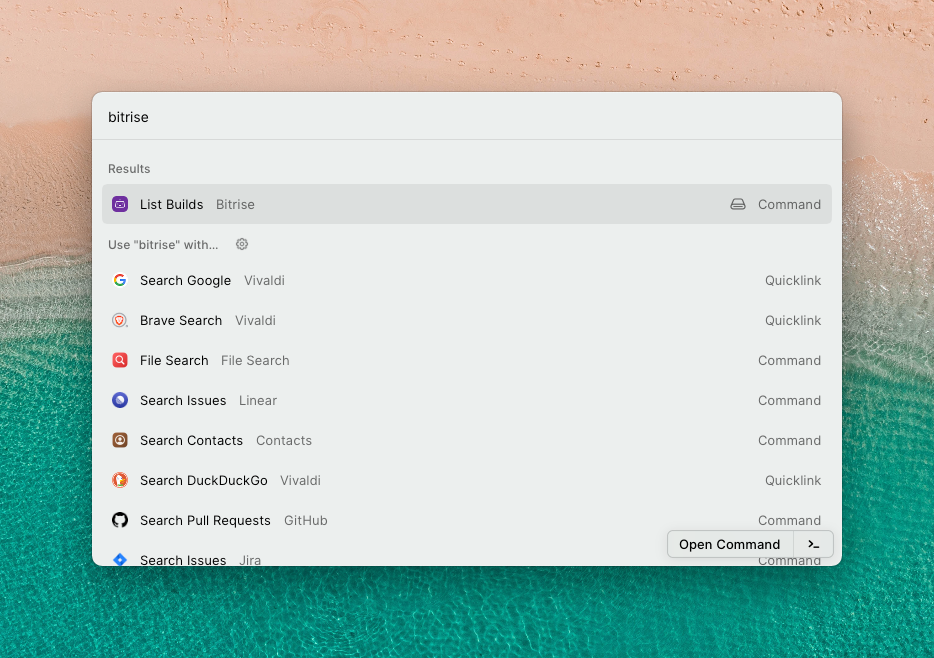Select the Search Google quicklink row
This screenshot has height=658, width=934.
pos(466,280)
